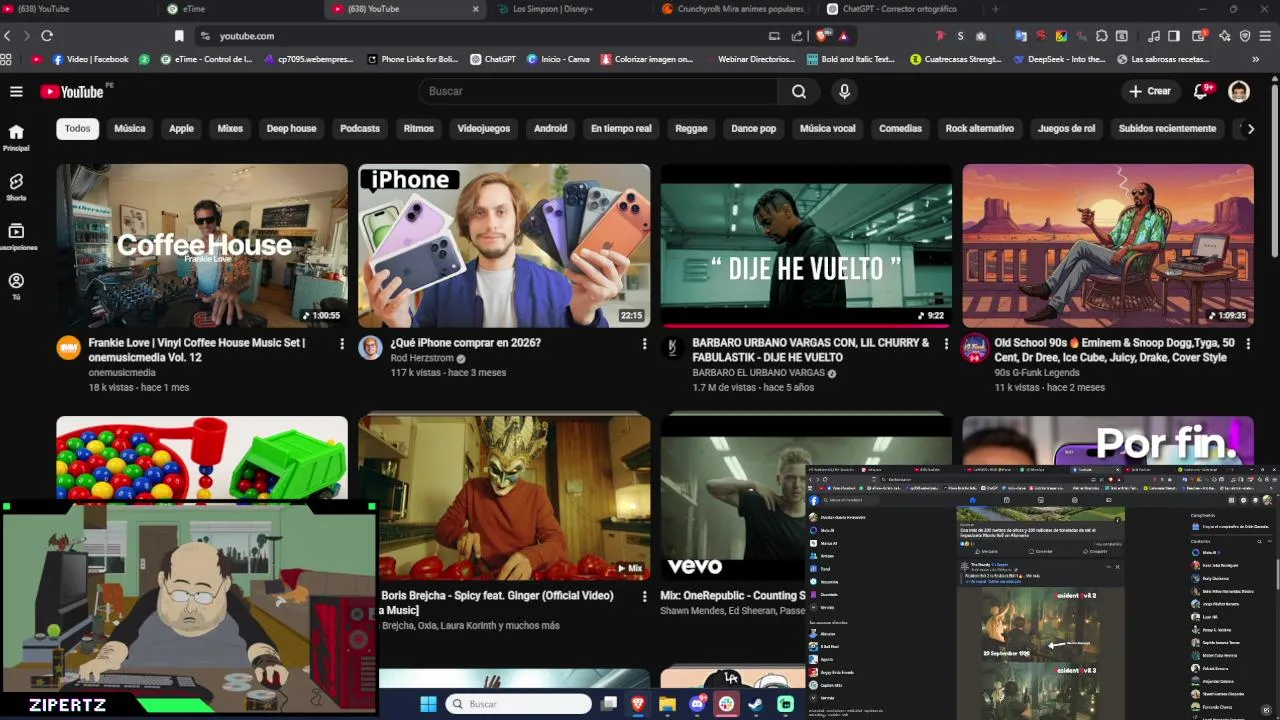The width and height of the screenshot is (1280, 720).
Task: Open the DeepSeek bookmark
Action: pyautogui.click(x=1058, y=59)
